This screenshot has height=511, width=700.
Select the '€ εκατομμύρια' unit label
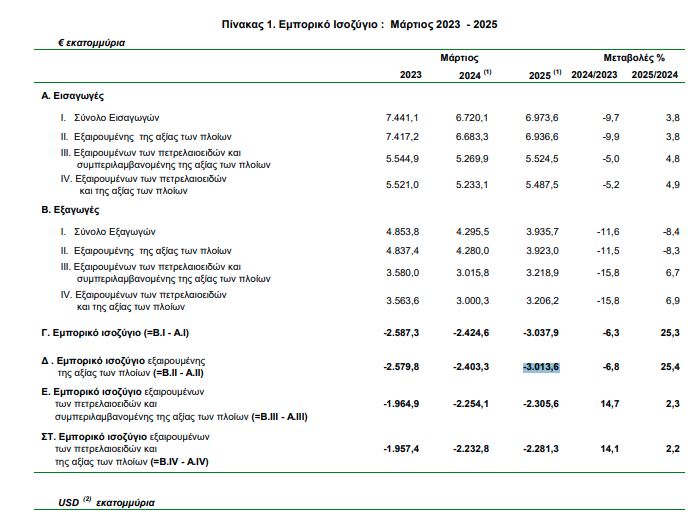tap(93, 43)
